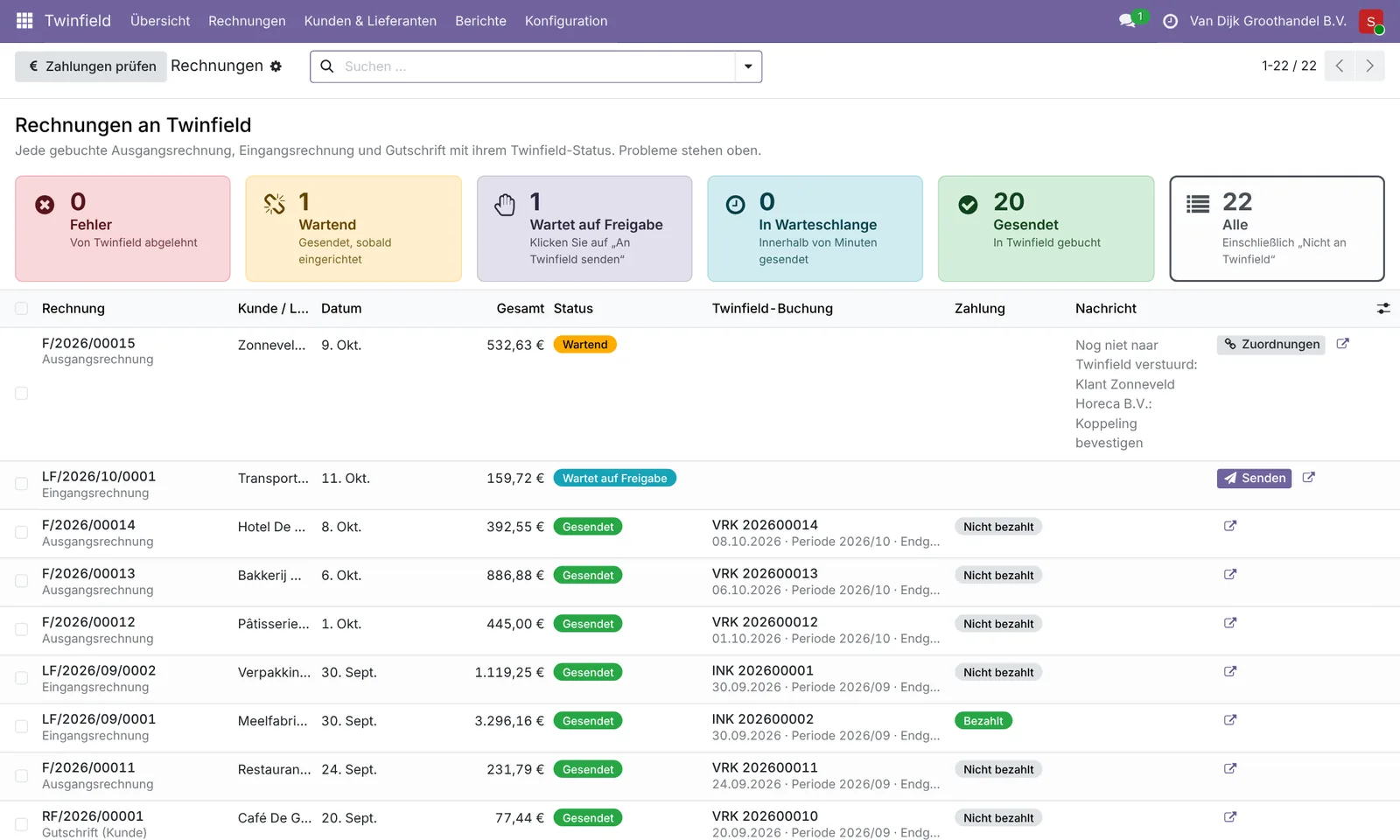The height and width of the screenshot is (840, 1400).
Task: Focus the Suchen search field
Action: (535, 66)
